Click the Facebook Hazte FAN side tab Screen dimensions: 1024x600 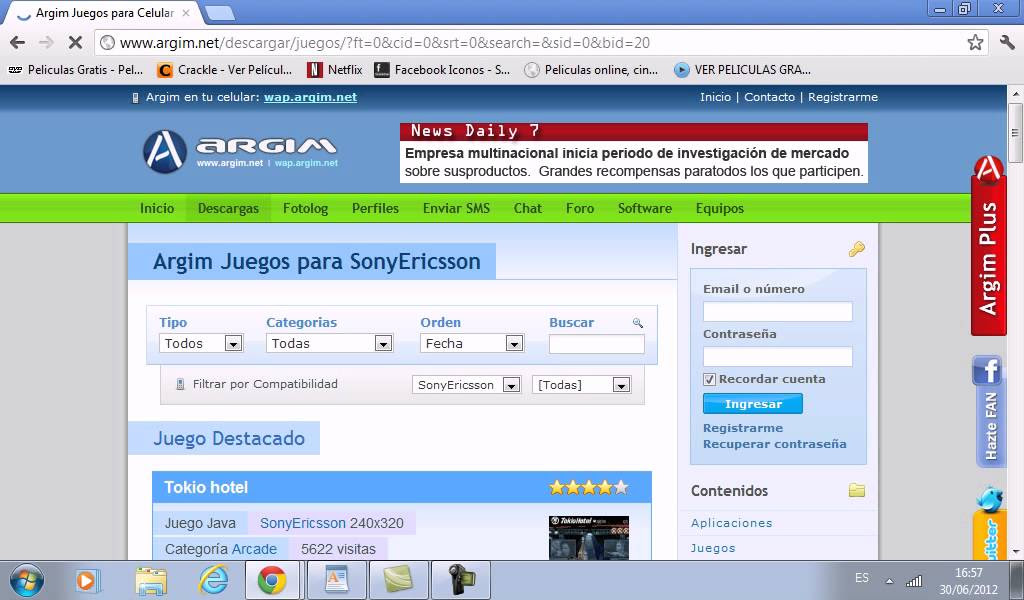coord(989,411)
